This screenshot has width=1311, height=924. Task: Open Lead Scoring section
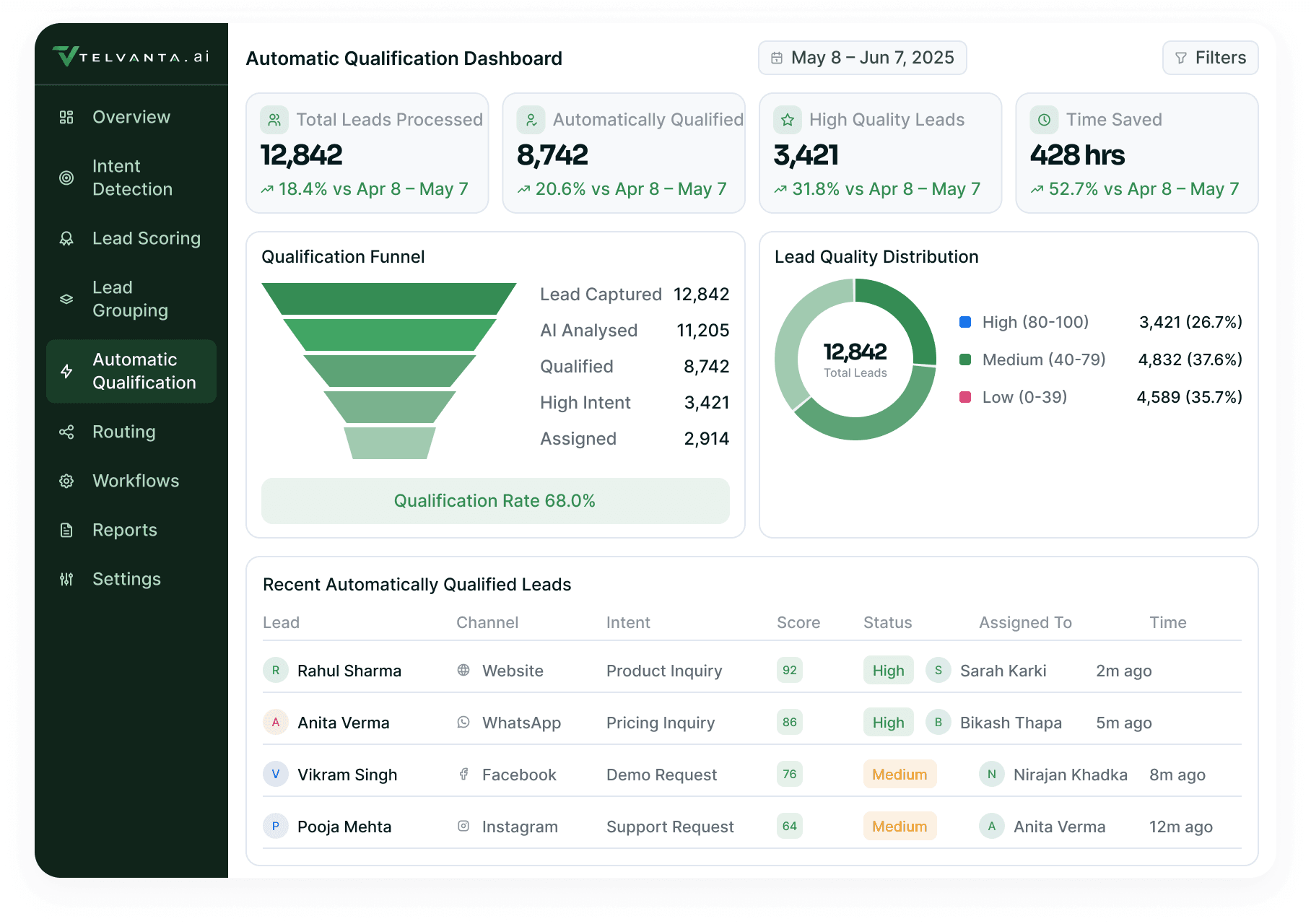131,238
